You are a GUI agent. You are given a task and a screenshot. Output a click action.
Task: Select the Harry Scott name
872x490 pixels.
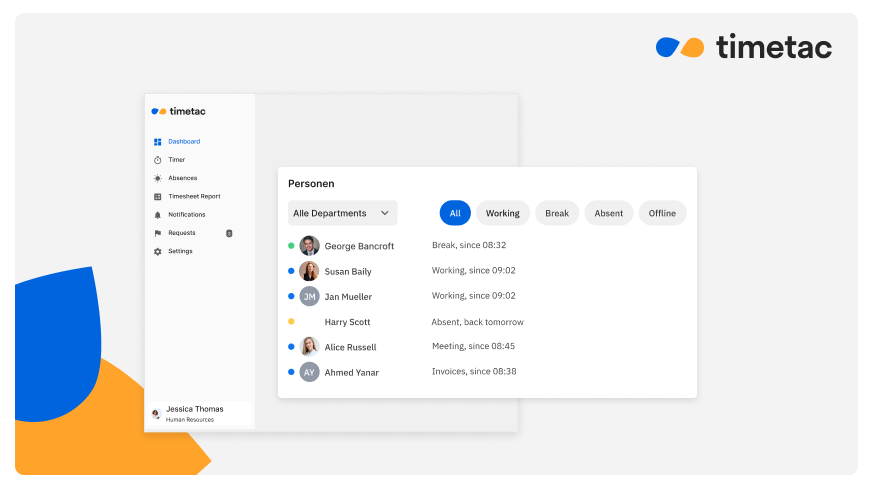point(348,322)
